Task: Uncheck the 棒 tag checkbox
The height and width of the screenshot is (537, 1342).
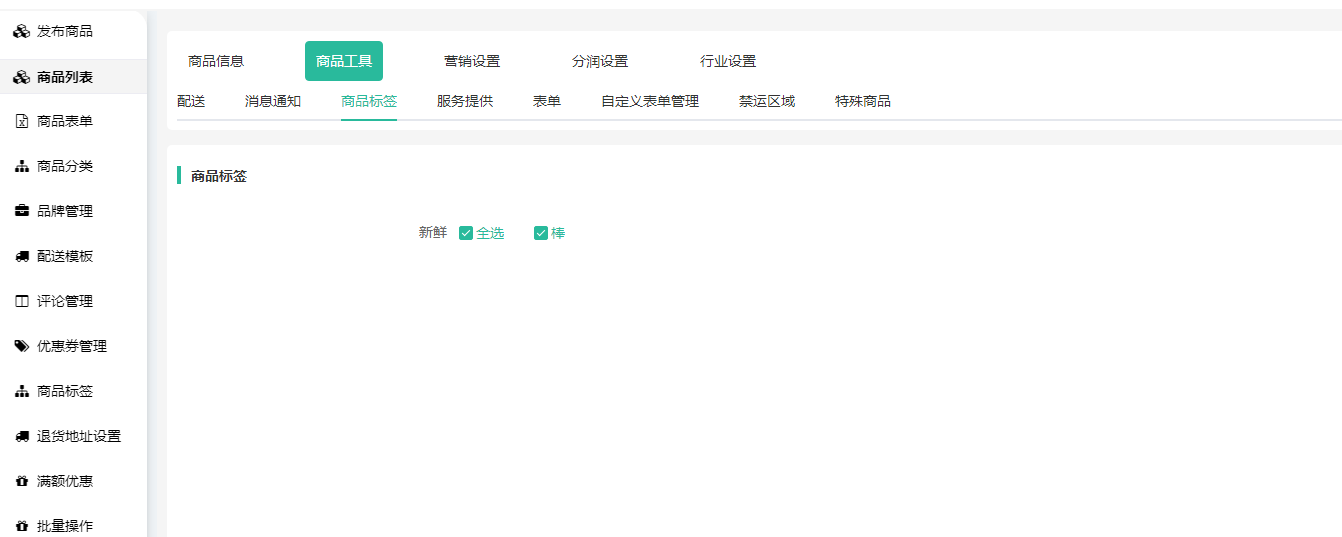Action: coord(541,233)
